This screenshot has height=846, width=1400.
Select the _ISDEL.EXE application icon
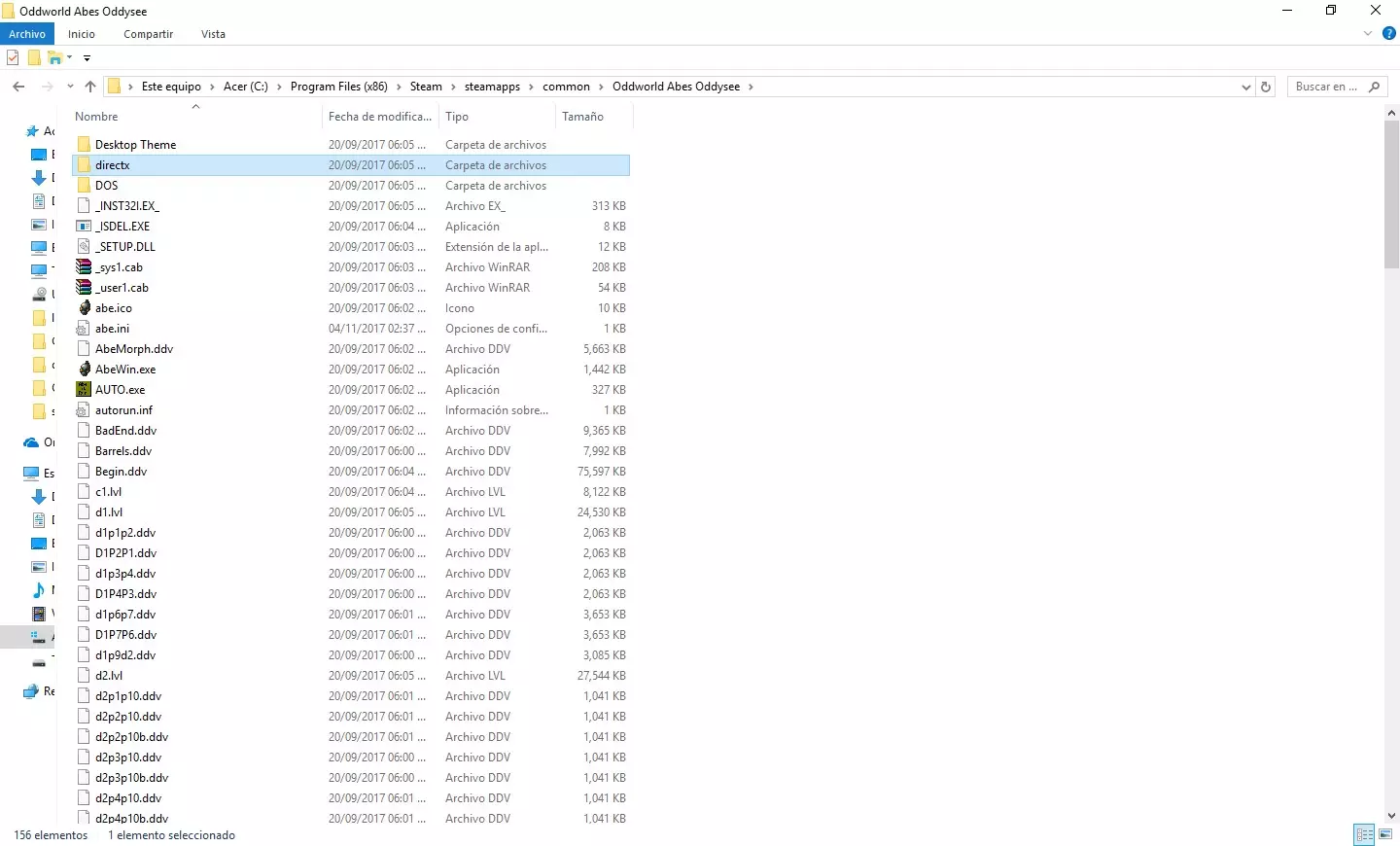pos(84,227)
